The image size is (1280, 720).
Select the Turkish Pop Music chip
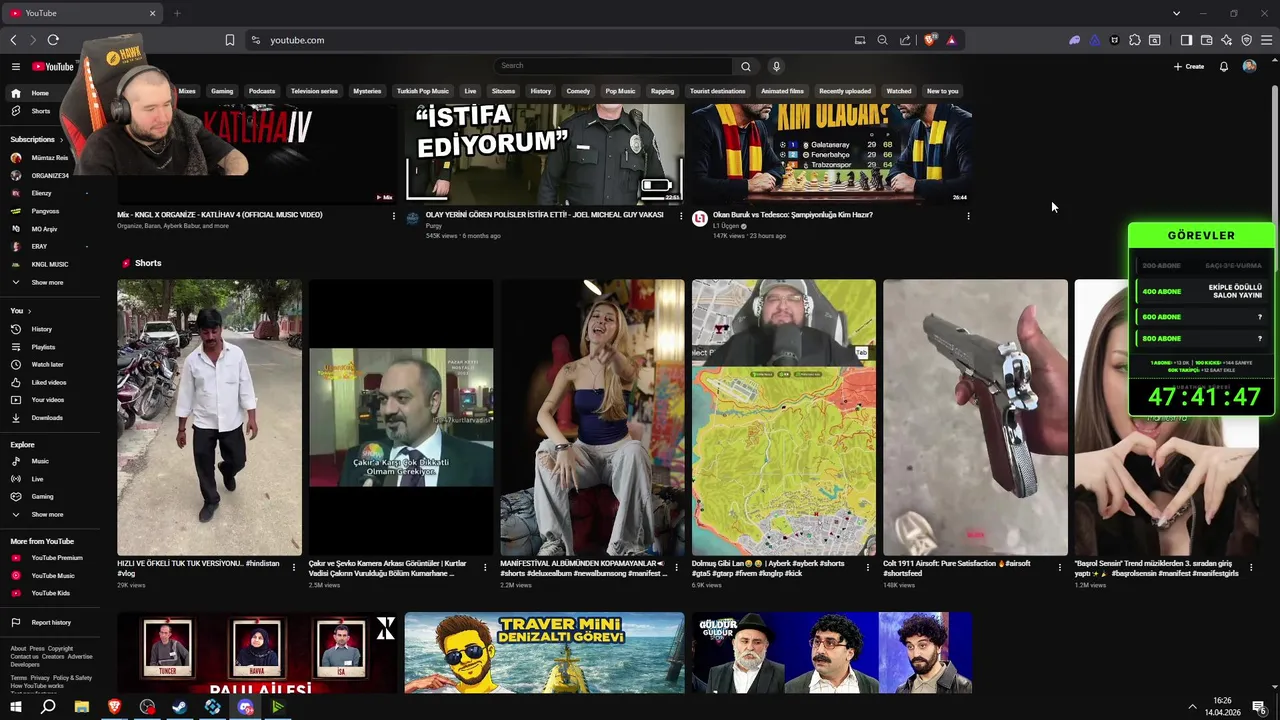(423, 91)
